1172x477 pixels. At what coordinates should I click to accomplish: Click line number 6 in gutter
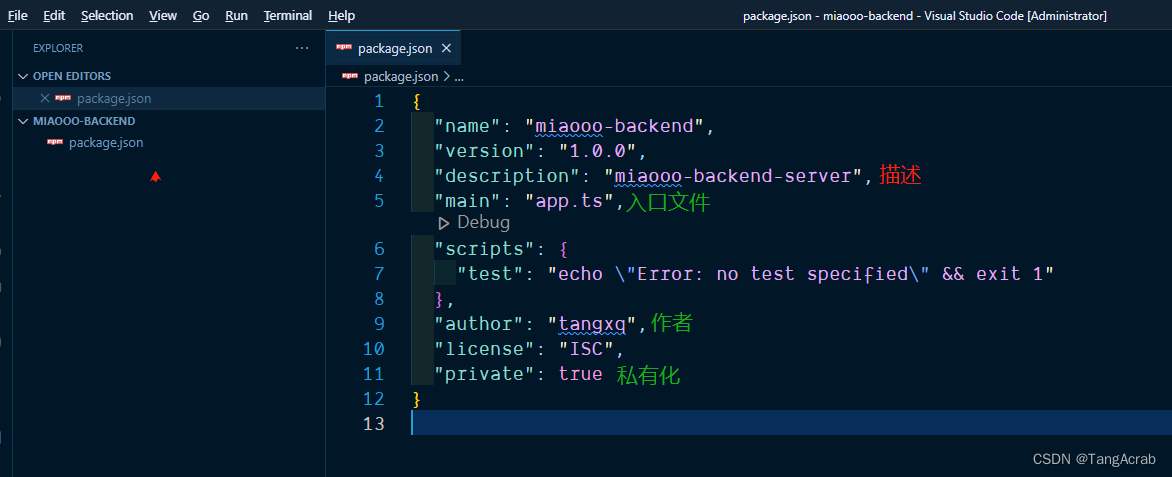point(378,249)
